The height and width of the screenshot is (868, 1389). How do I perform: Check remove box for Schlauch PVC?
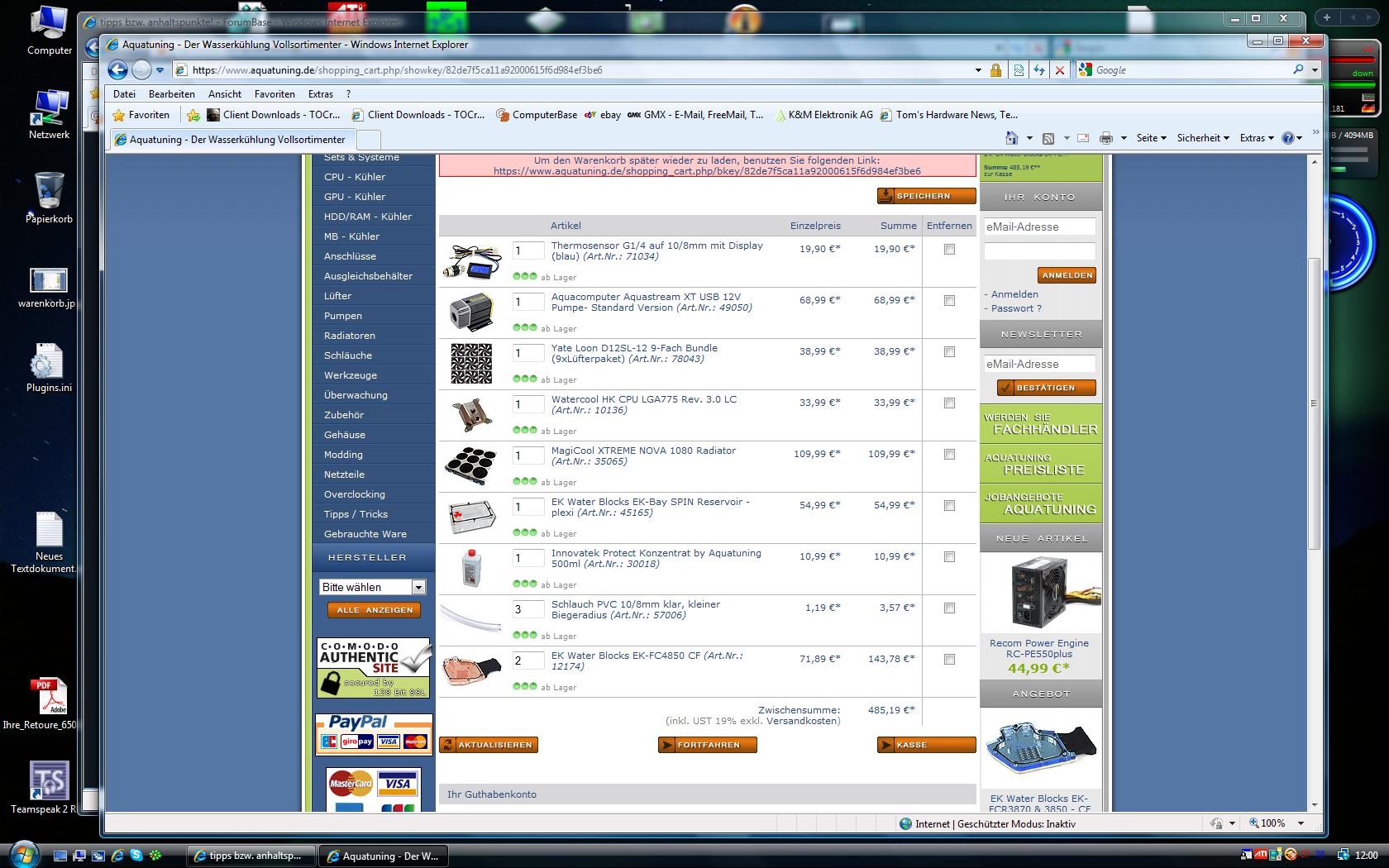949,608
